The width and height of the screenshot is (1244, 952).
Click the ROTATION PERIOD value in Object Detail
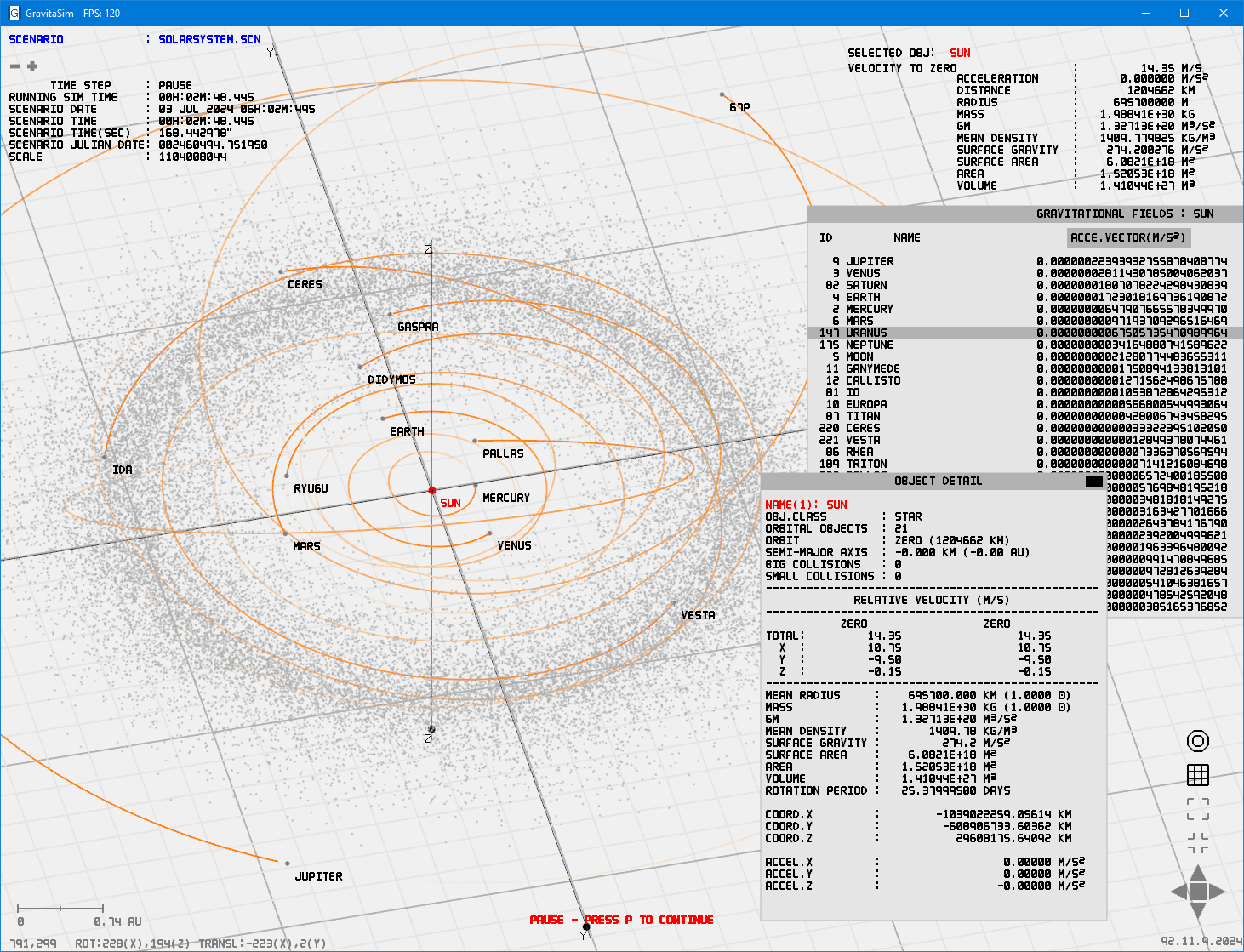point(956,790)
